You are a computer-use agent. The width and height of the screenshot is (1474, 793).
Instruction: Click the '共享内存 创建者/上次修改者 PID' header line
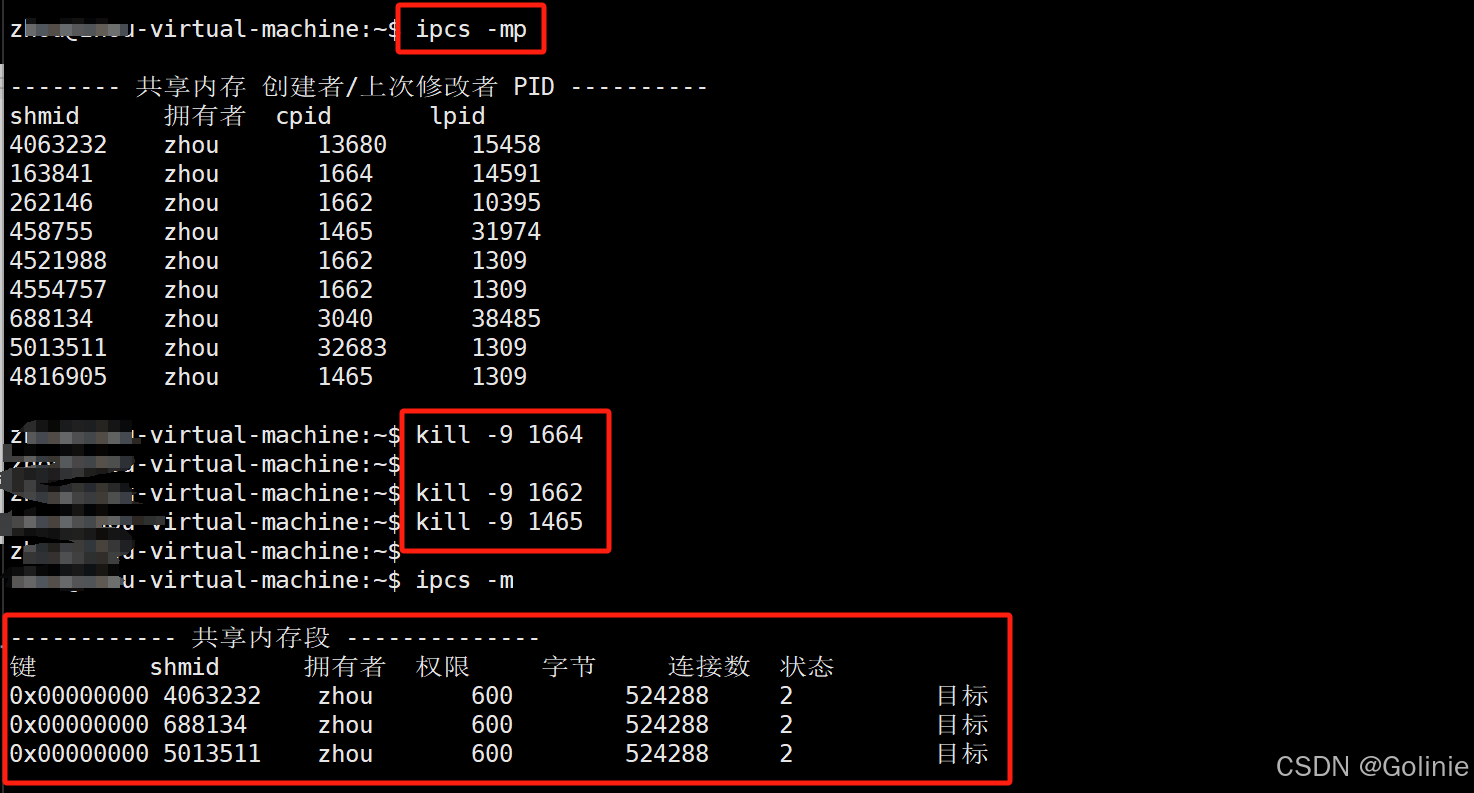tap(358, 87)
